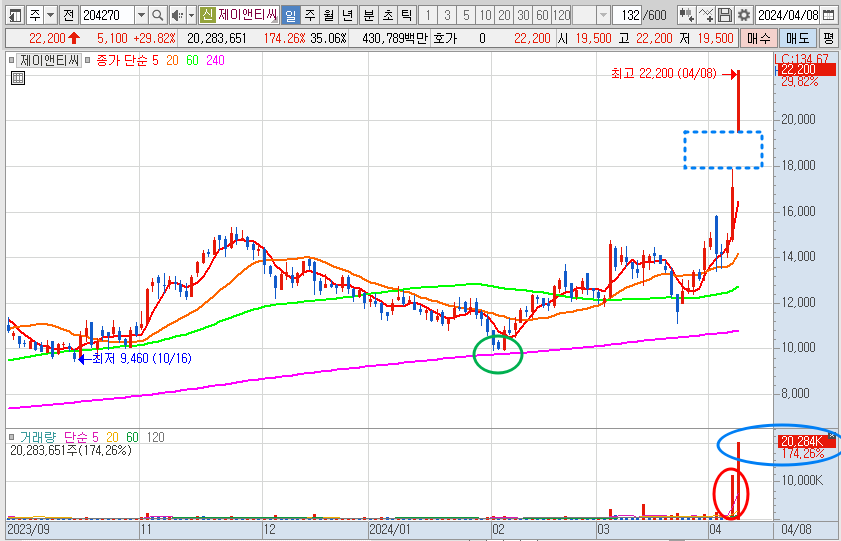Choose the 3 interval button
Viewport: 841px width, 541px height.
coord(447,15)
